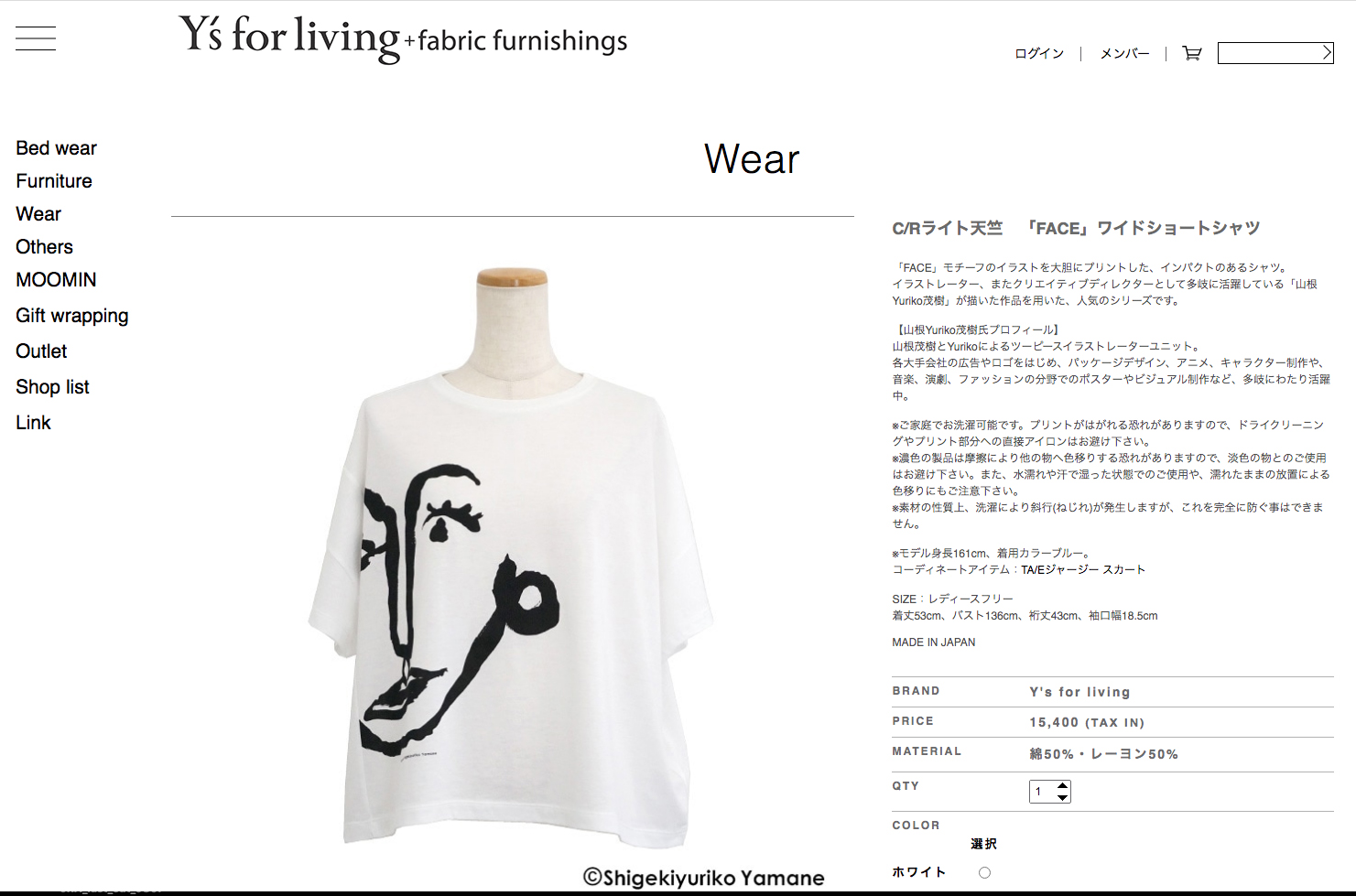
Task: Open the TA/Eジャージー スカート coordinate item link
Action: pos(1083,569)
